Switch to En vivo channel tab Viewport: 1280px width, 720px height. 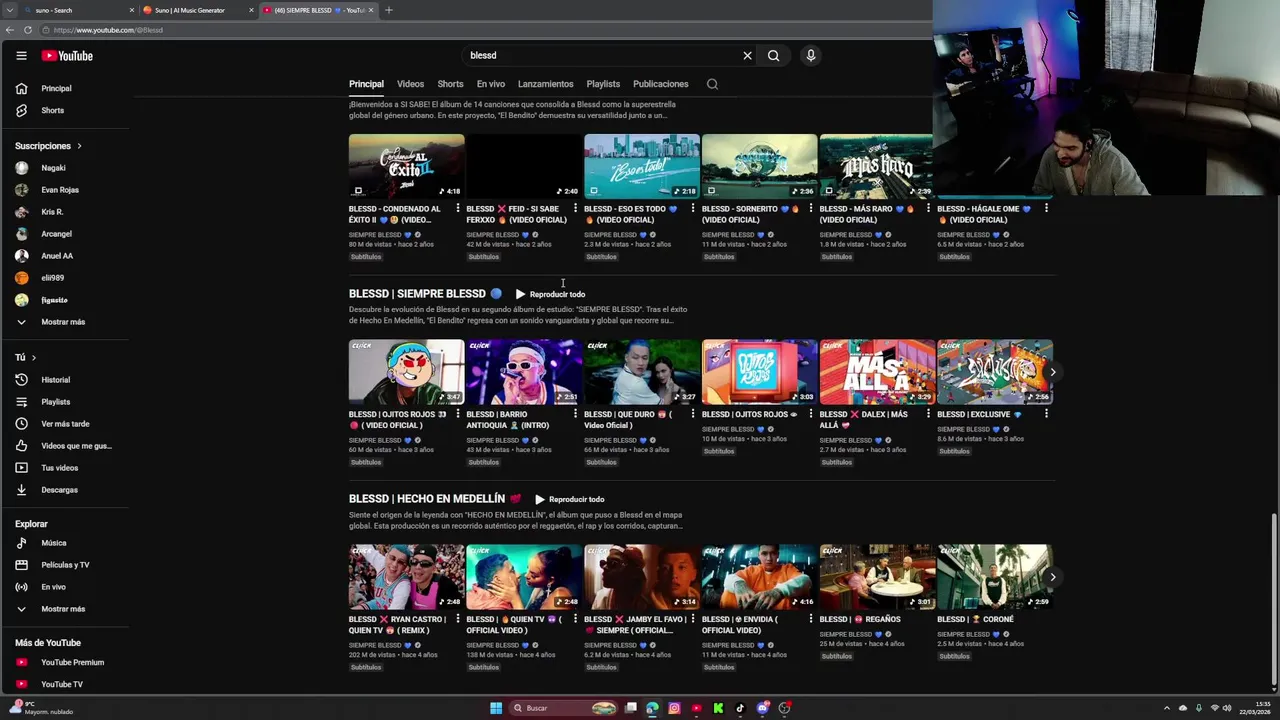tap(490, 84)
